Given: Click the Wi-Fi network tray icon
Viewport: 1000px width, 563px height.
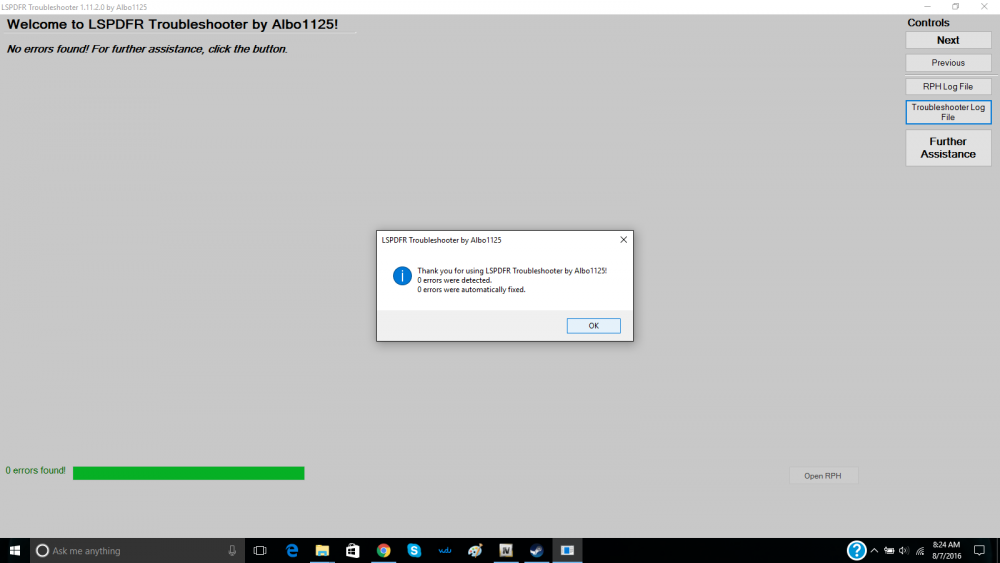Looking at the screenshot, I should (920, 550).
